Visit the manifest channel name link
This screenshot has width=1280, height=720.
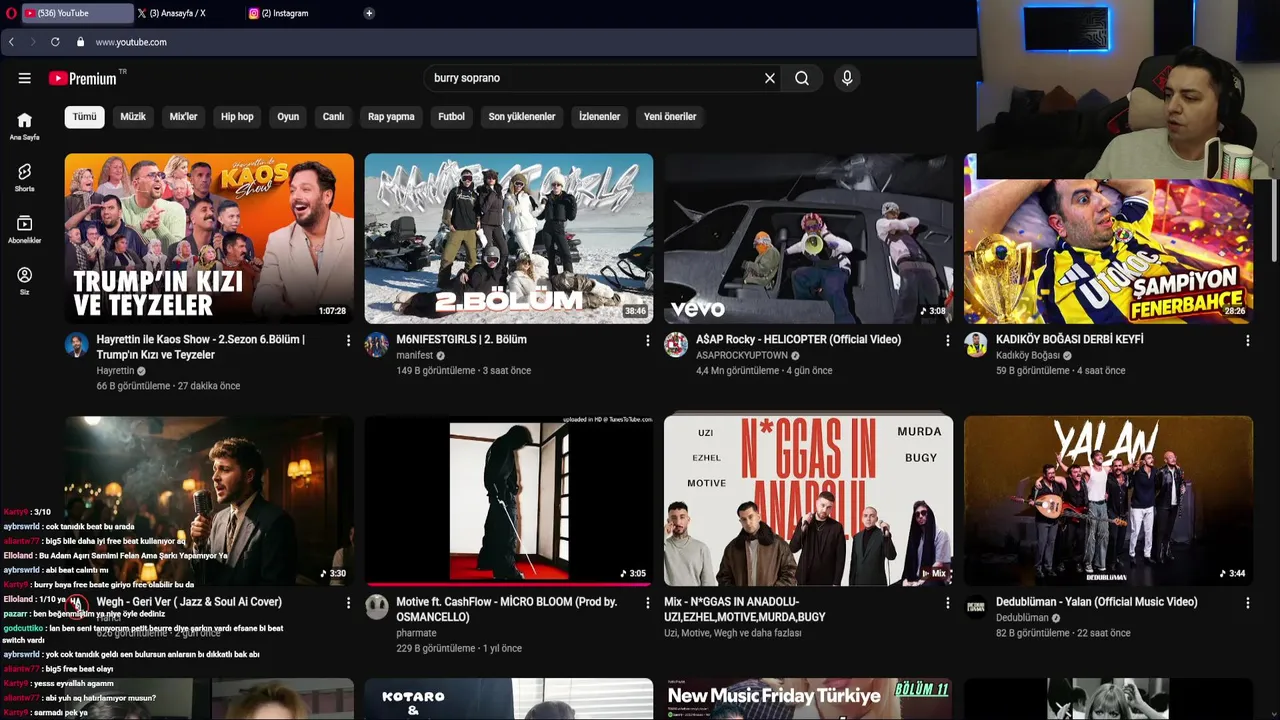point(414,355)
